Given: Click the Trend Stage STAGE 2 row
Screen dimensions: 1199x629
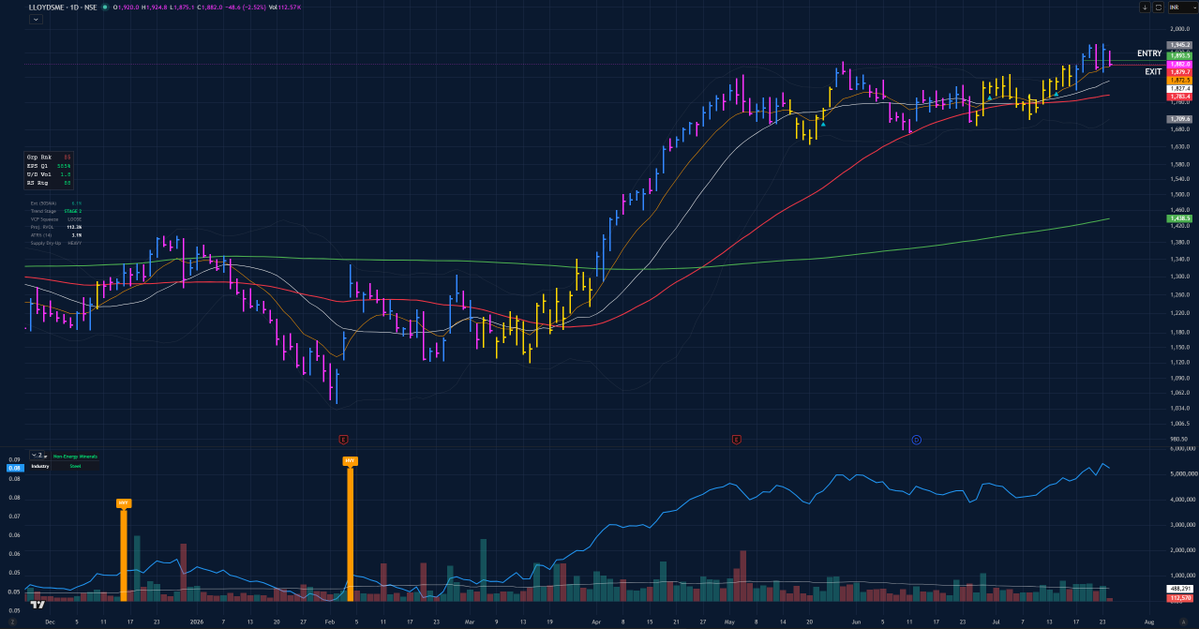Looking at the screenshot, I should pyautogui.click(x=56, y=211).
